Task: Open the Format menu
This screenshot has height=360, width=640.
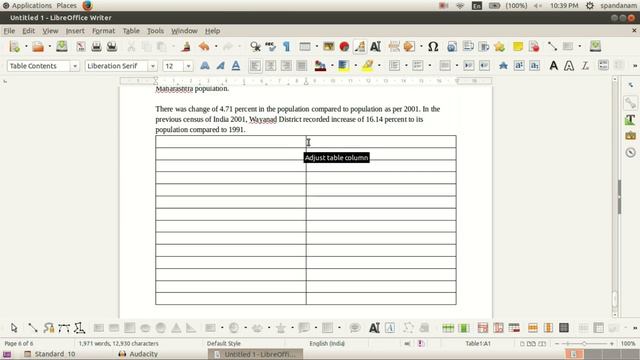Action: tap(103, 31)
